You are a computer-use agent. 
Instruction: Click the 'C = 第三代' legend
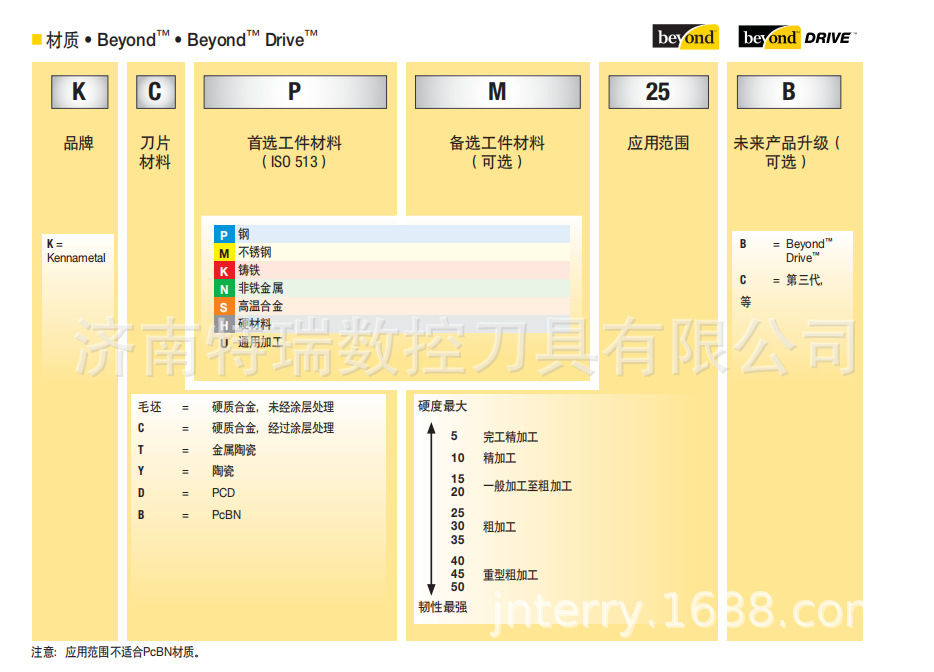click(782, 280)
